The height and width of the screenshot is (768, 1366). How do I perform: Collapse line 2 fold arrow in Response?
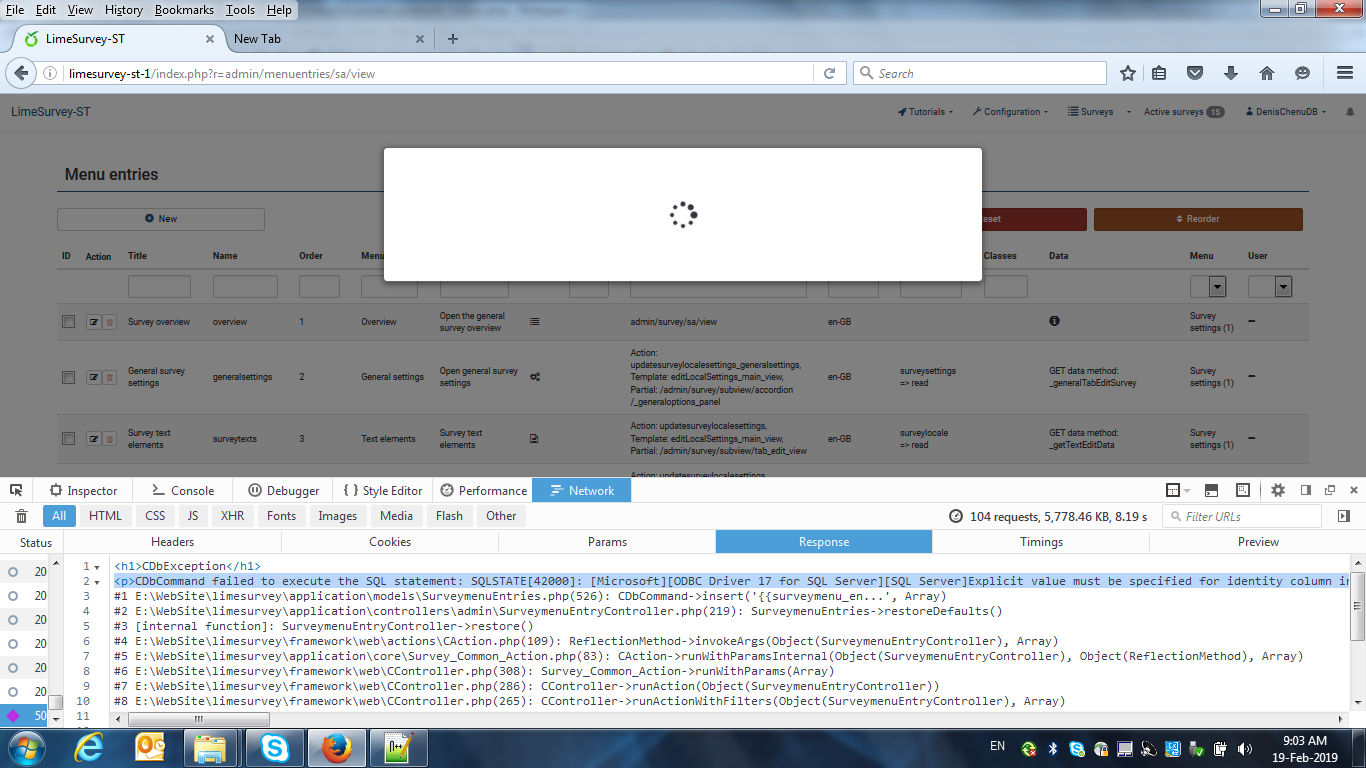point(97,582)
